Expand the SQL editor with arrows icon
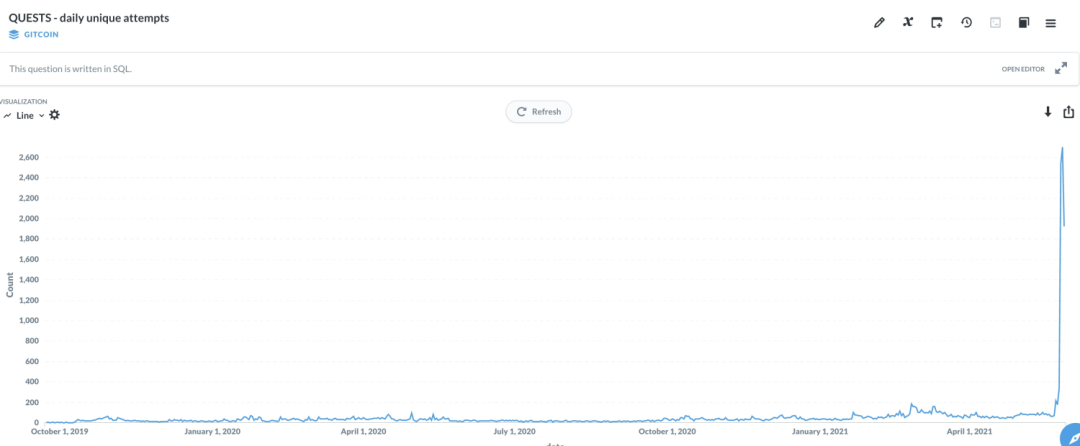Image resolution: width=1080 pixels, height=446 pixels. (1061, 68)
